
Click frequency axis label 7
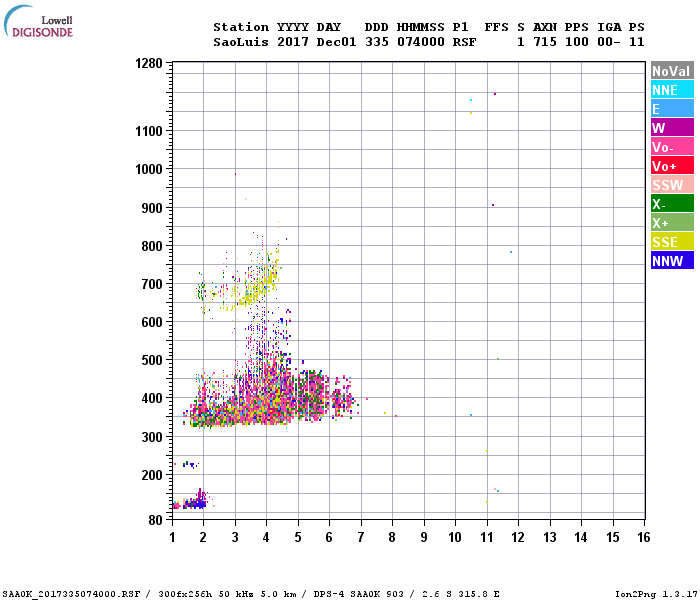[361, 537]
